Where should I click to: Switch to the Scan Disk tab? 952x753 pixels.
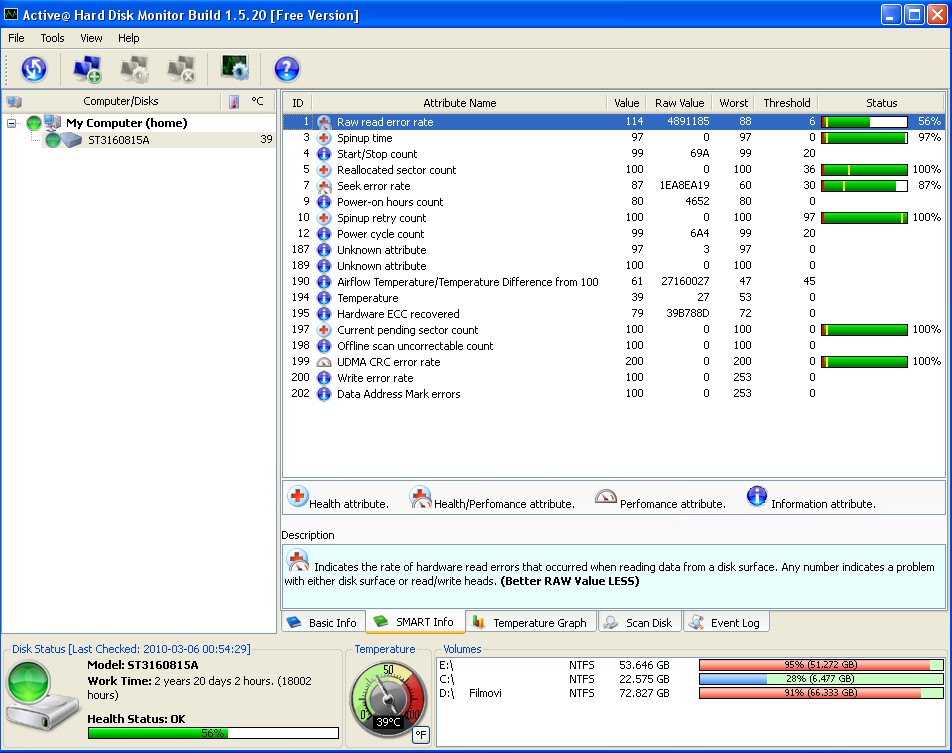pos(639,622)
